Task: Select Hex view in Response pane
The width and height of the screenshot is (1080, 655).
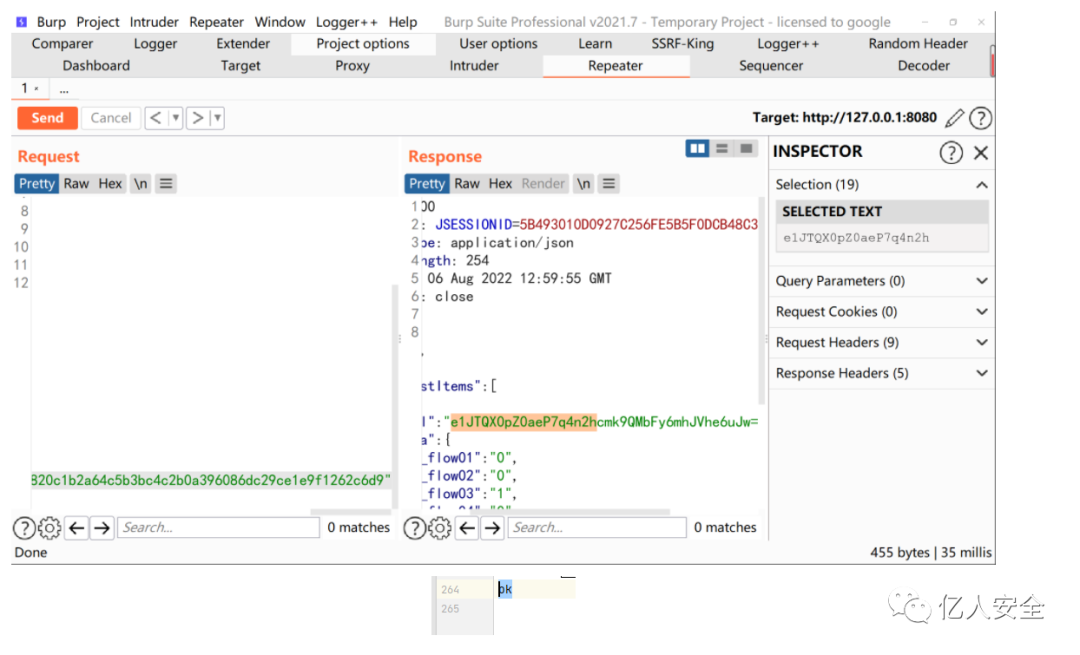Action: pyautogui.click(x=500, y=184)
